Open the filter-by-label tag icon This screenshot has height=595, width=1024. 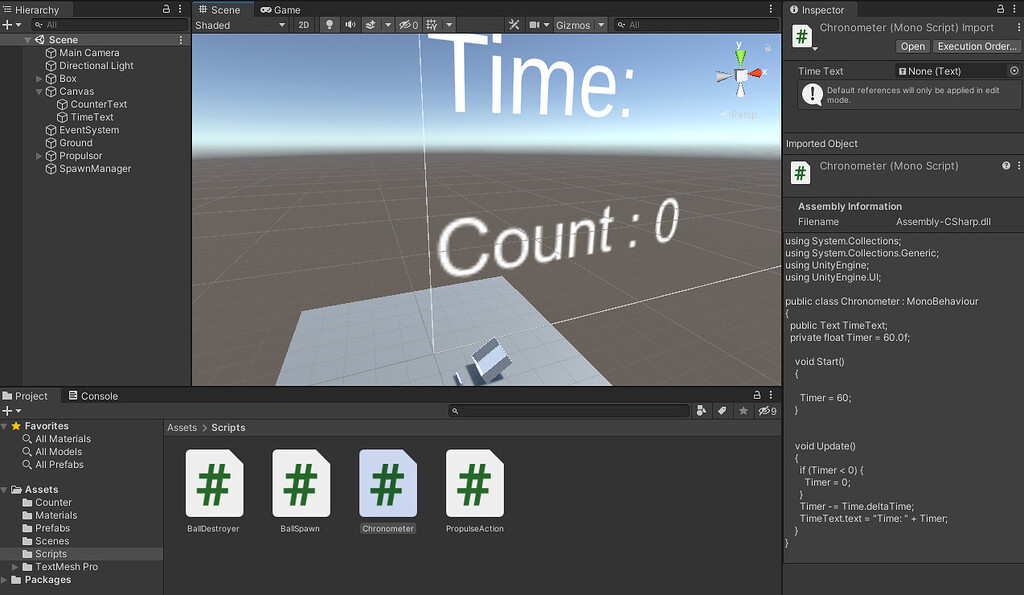tap(722, 411)
